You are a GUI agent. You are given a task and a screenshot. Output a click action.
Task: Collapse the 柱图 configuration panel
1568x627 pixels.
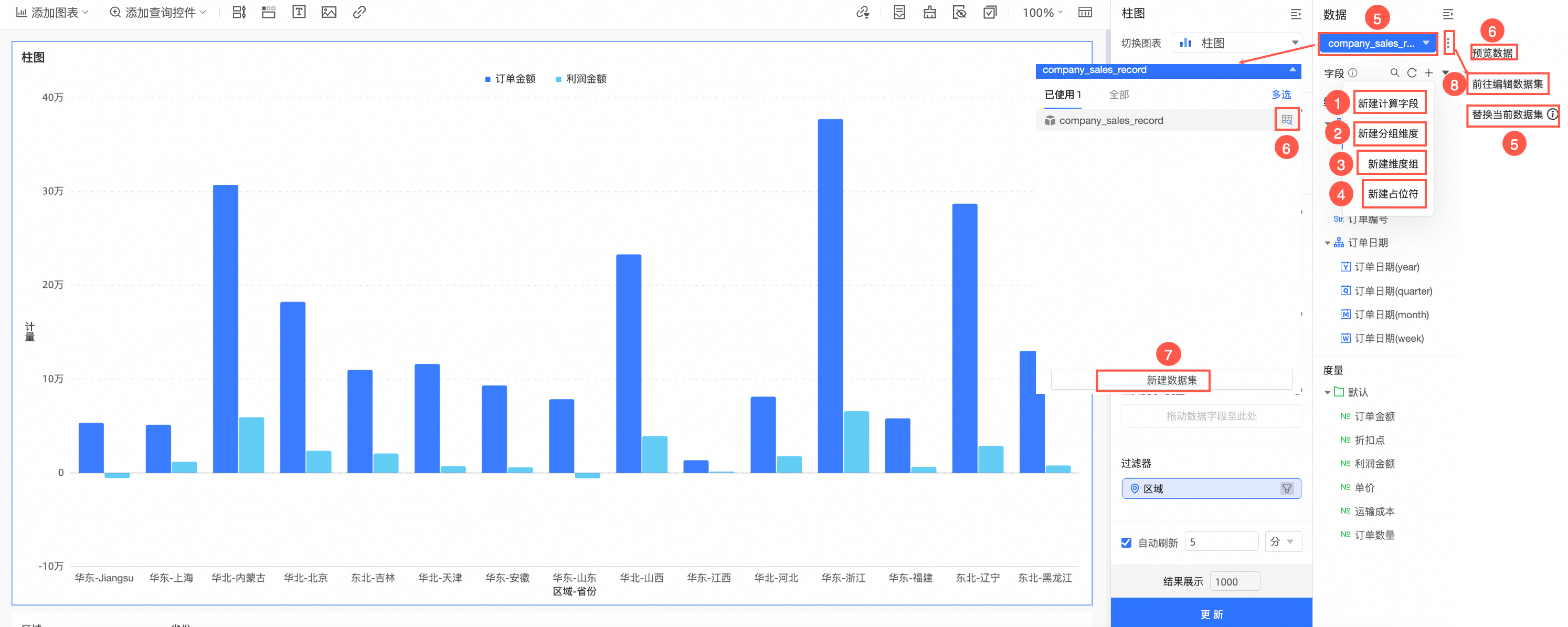(1295, 14)
